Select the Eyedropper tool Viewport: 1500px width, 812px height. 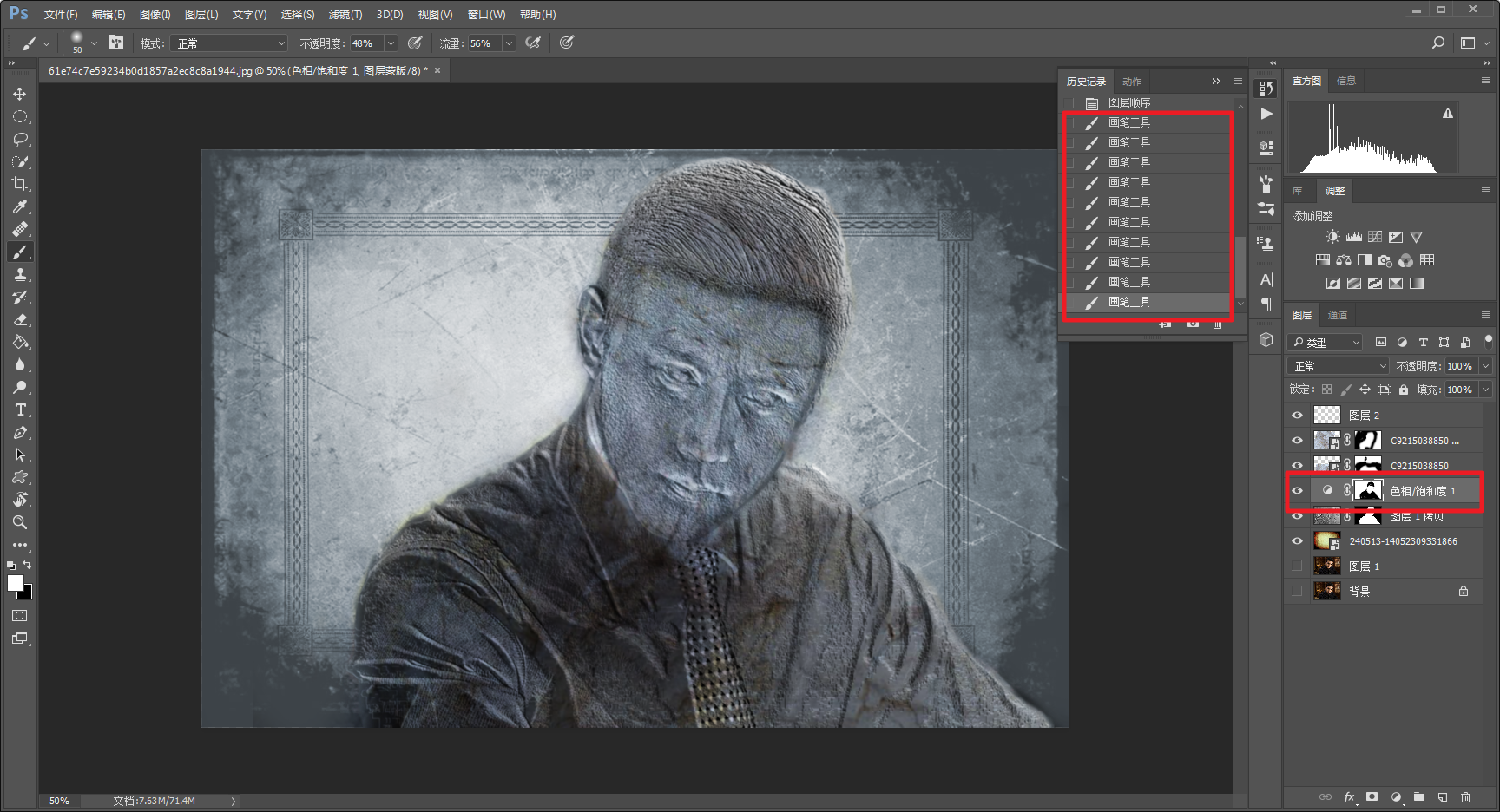point(20,206)
